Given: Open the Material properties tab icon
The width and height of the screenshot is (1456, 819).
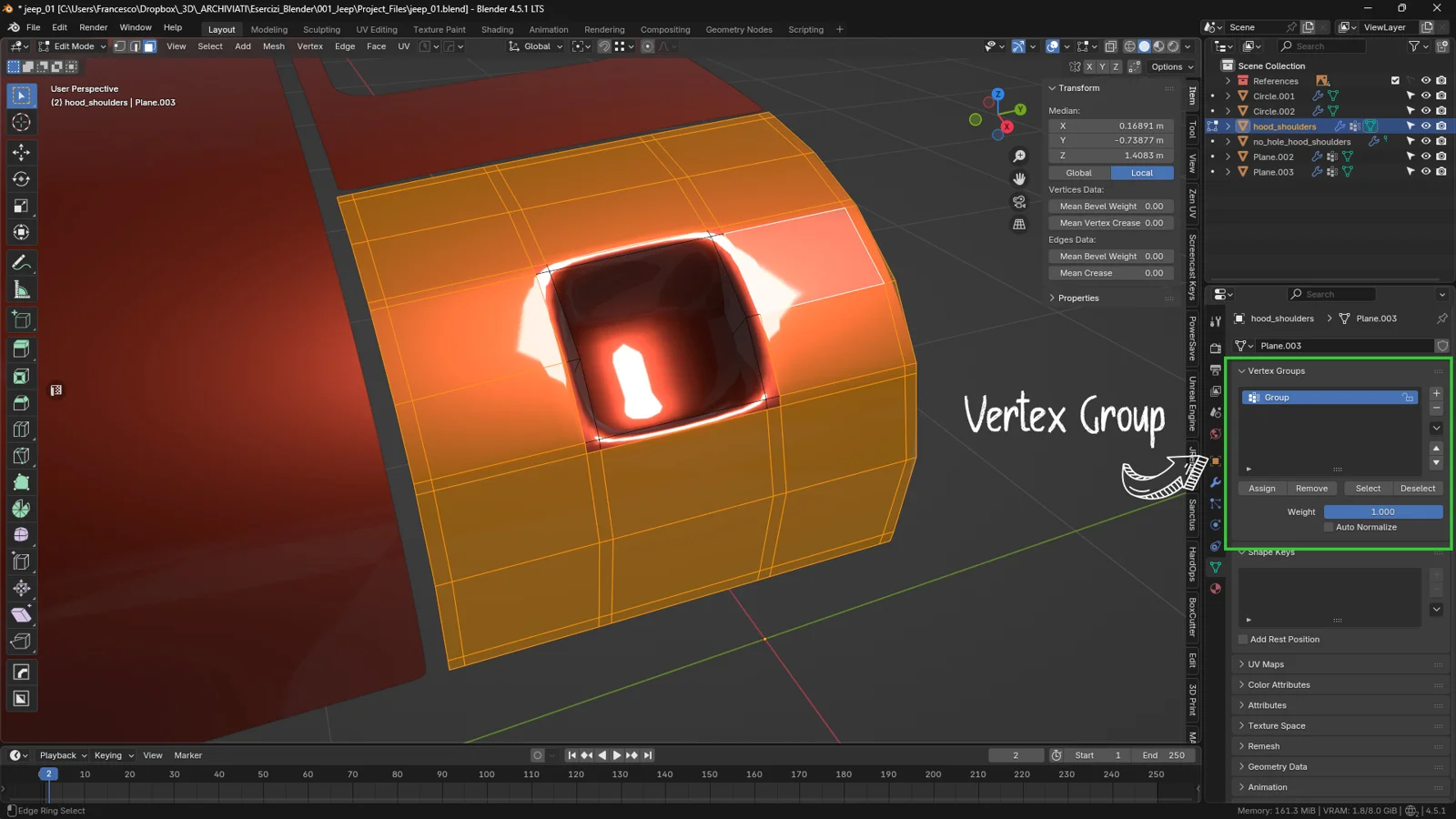Looking at the screenshot, I should 1215,589.
